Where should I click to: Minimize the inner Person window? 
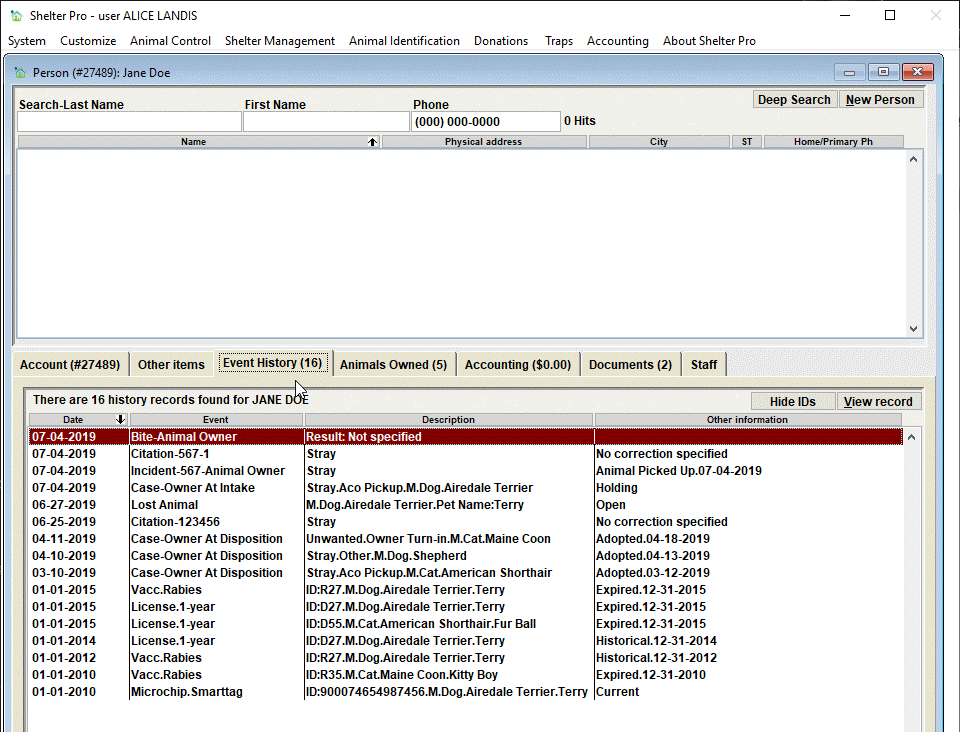tap(850, 72)
